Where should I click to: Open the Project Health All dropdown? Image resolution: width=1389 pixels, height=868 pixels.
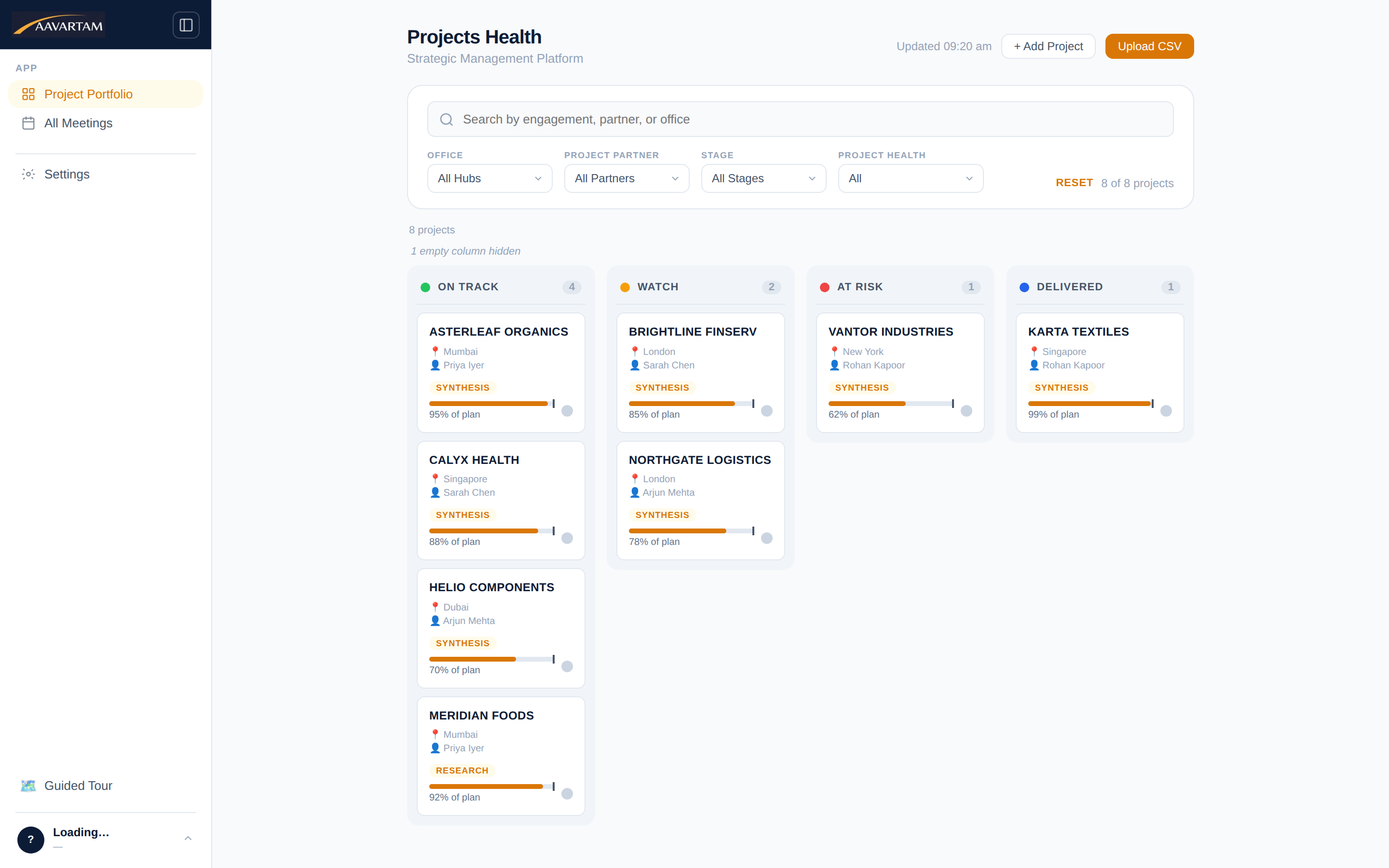(910, 178)
